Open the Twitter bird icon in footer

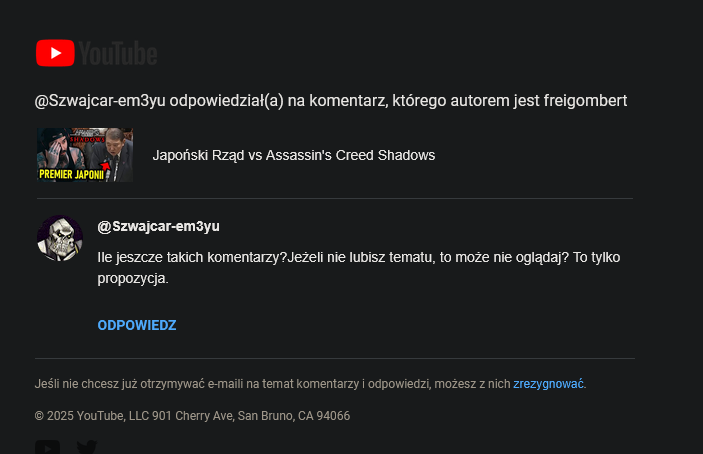tap(87, 447)
